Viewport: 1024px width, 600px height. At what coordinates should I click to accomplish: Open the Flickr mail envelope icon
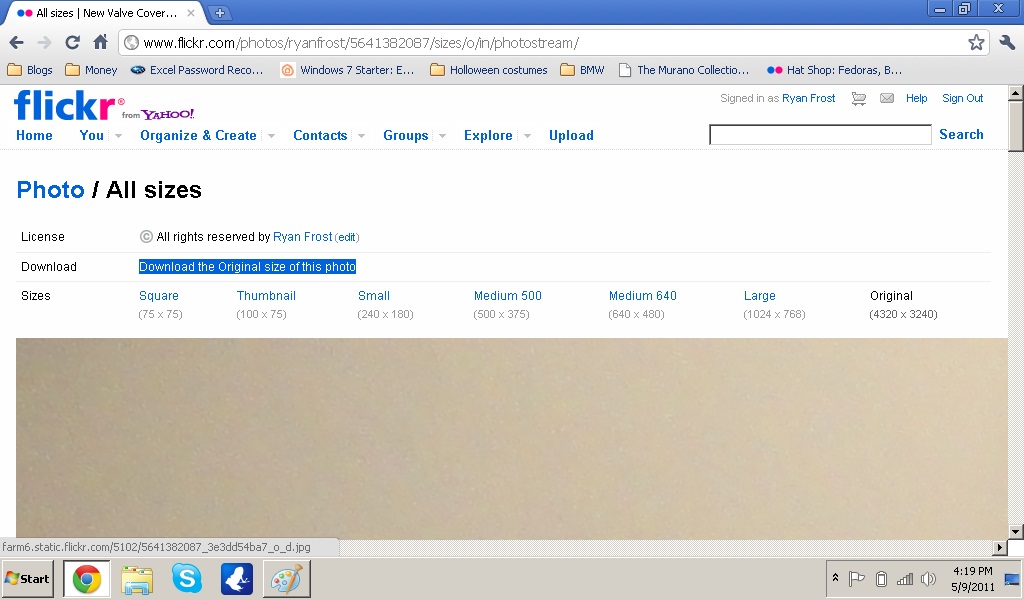[886, 98]
